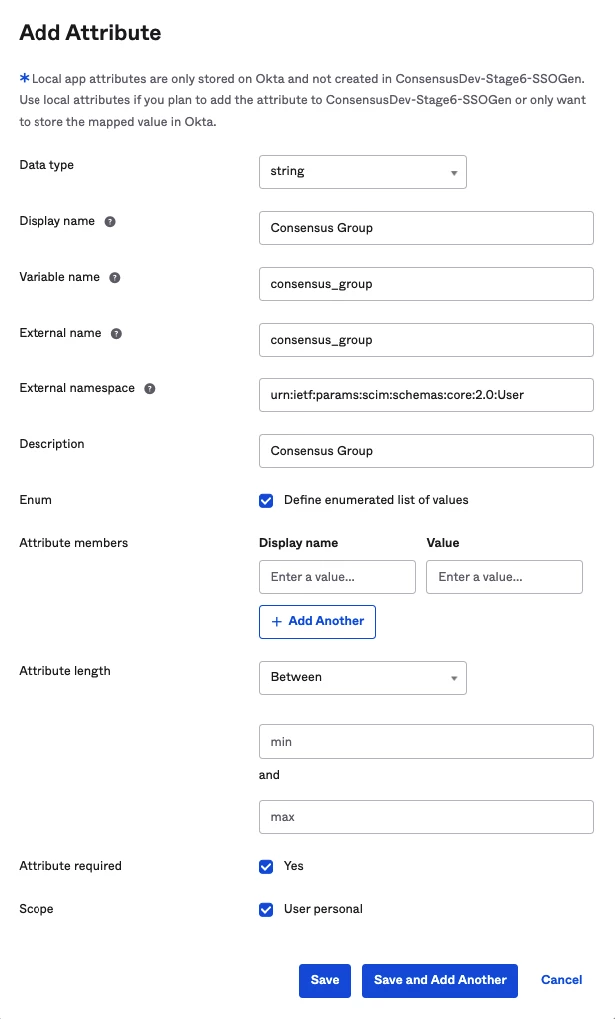
Task: Click the min attribute length field
Action: (425, 742)
